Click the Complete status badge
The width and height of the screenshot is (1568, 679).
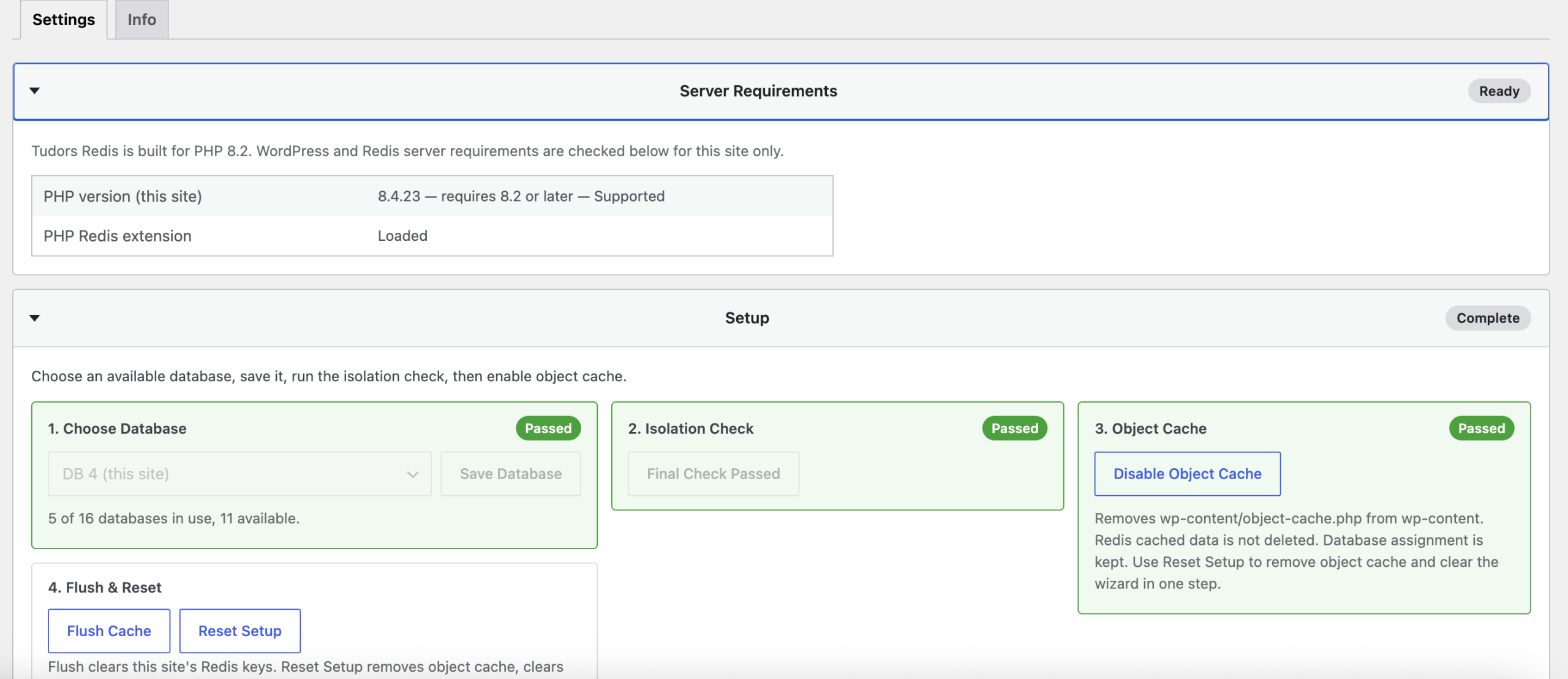1488,318
